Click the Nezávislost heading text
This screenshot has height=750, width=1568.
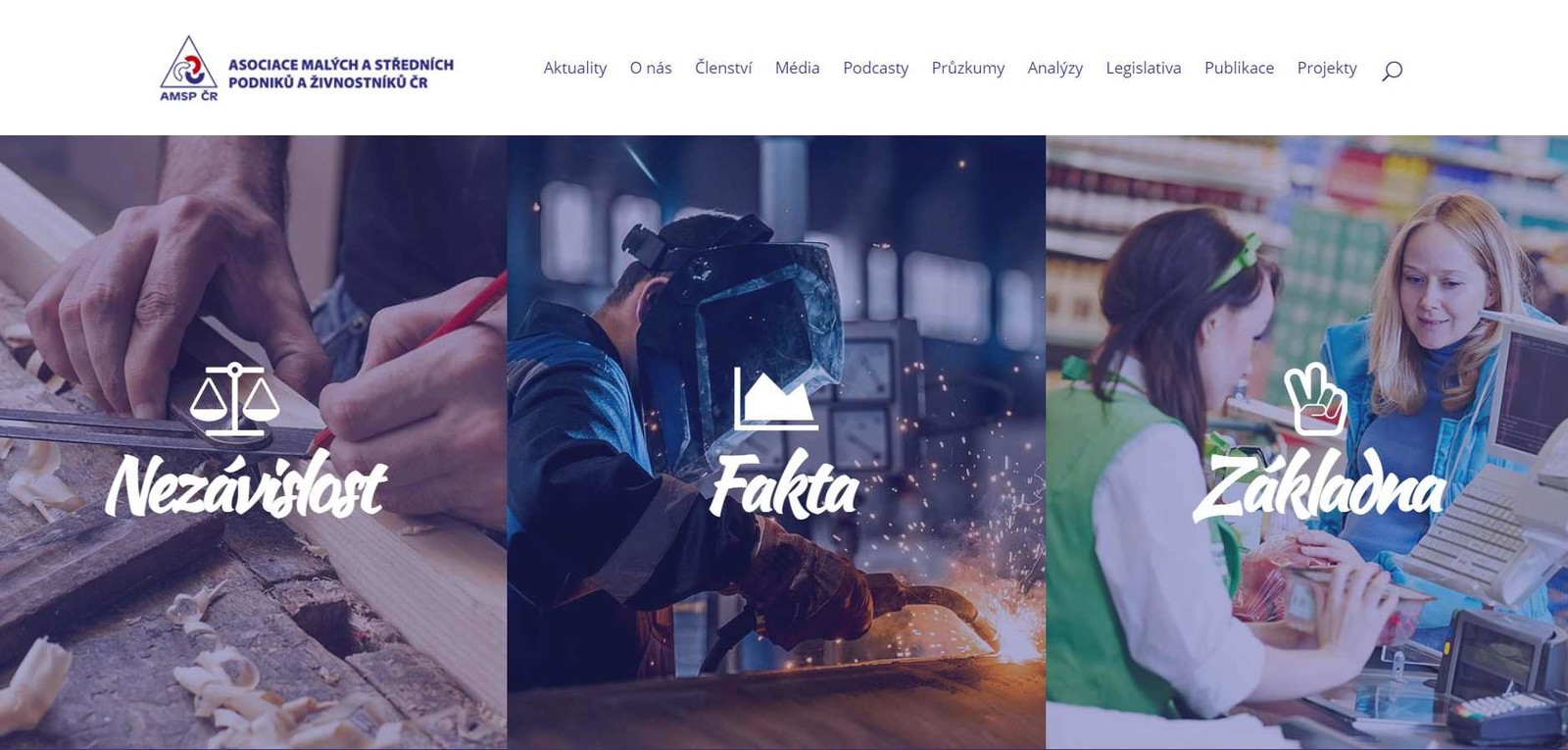coord(246,486)
